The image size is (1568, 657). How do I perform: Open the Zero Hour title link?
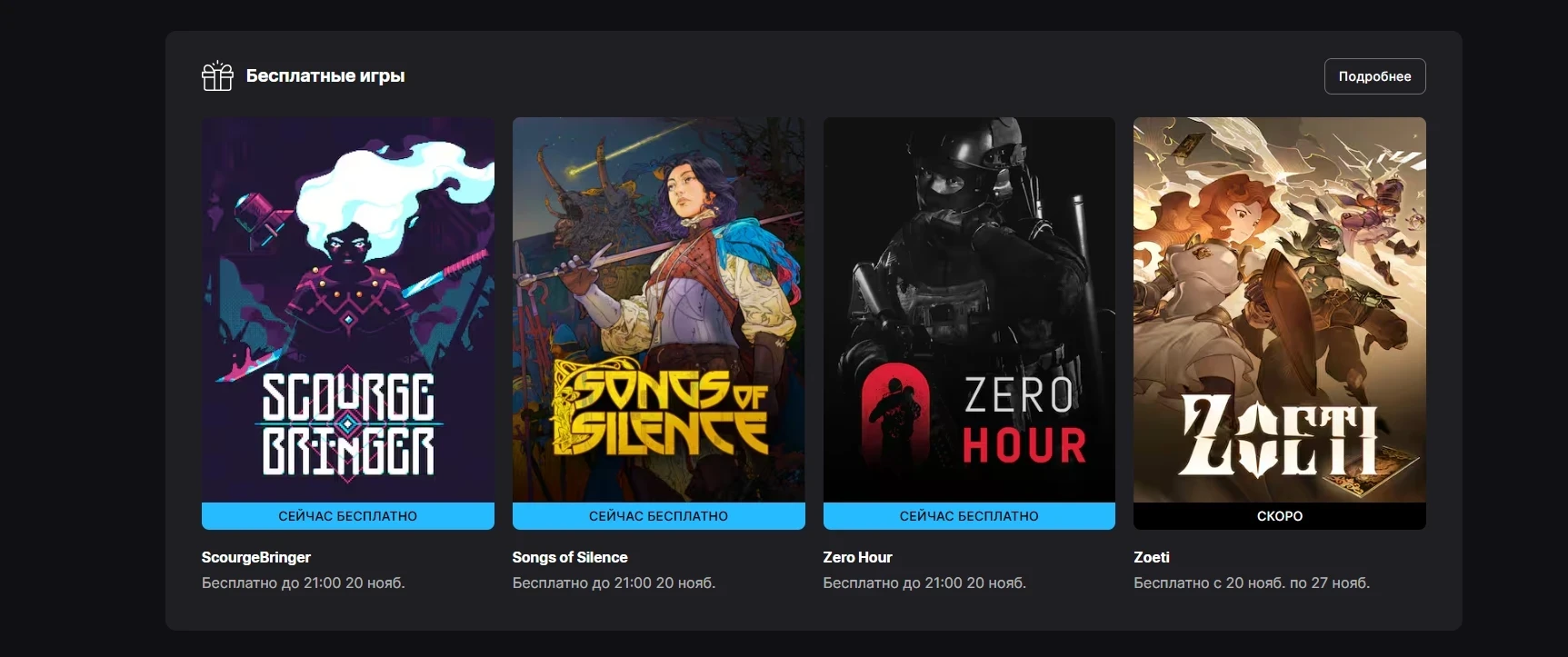click(857, 557)
